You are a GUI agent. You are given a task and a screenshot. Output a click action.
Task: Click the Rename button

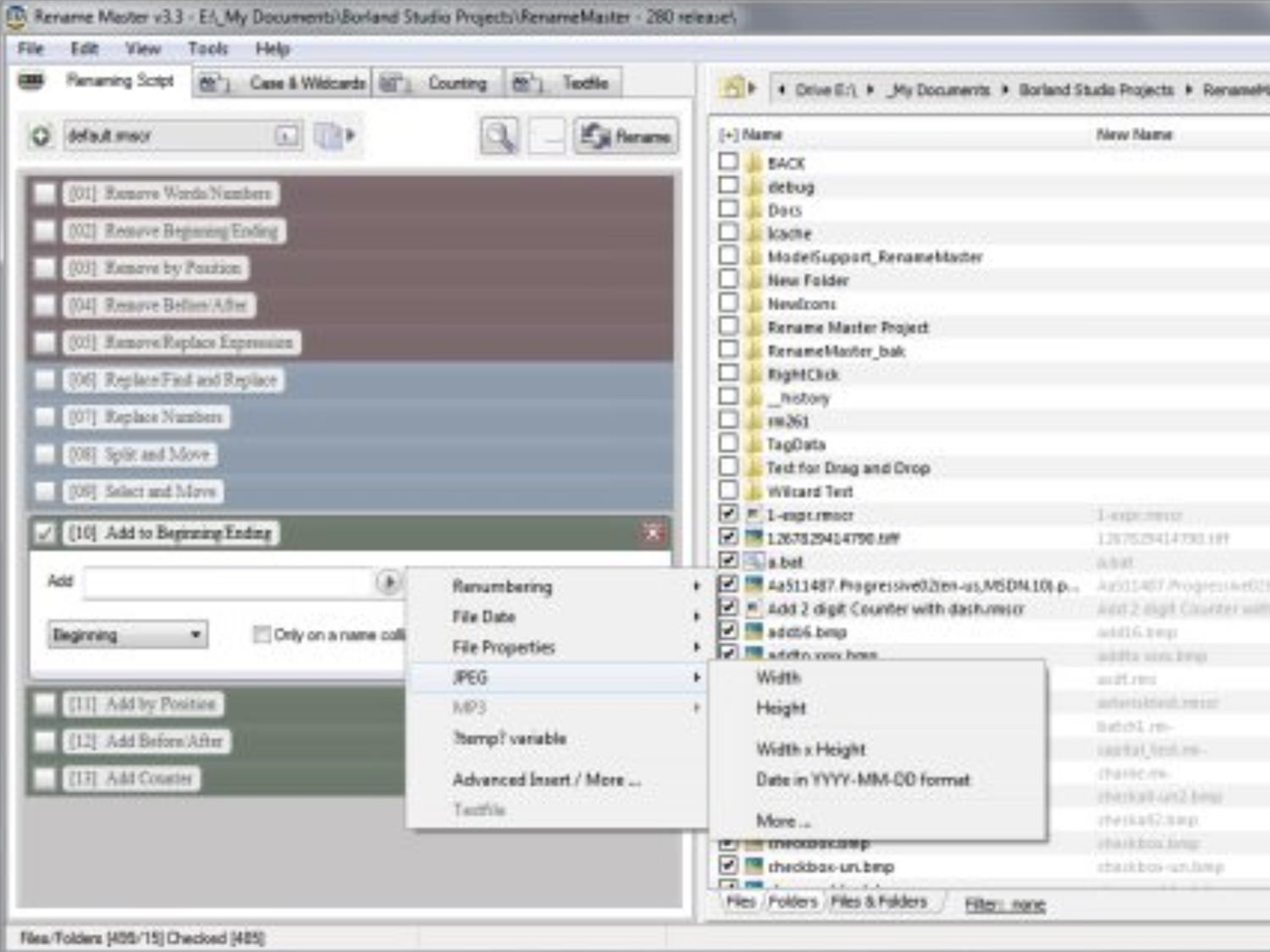coord(626,136)
